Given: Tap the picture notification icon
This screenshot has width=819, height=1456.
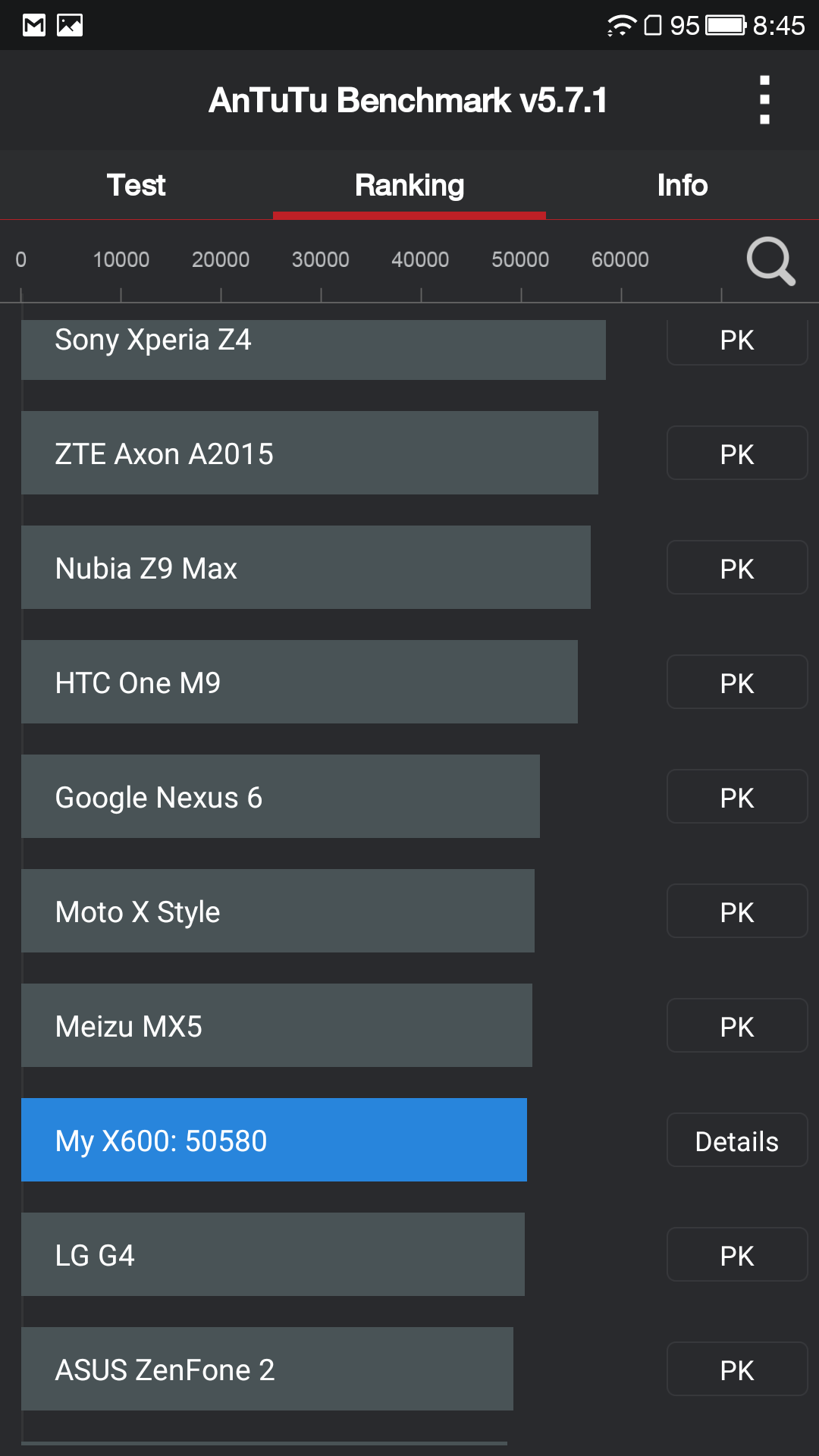Looking at the screenshot, I should pyautogui.click(x=70, y=26).
